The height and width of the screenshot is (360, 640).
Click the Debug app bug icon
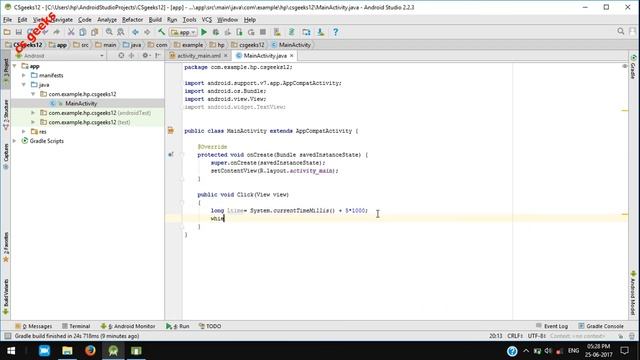pos(216,32)
